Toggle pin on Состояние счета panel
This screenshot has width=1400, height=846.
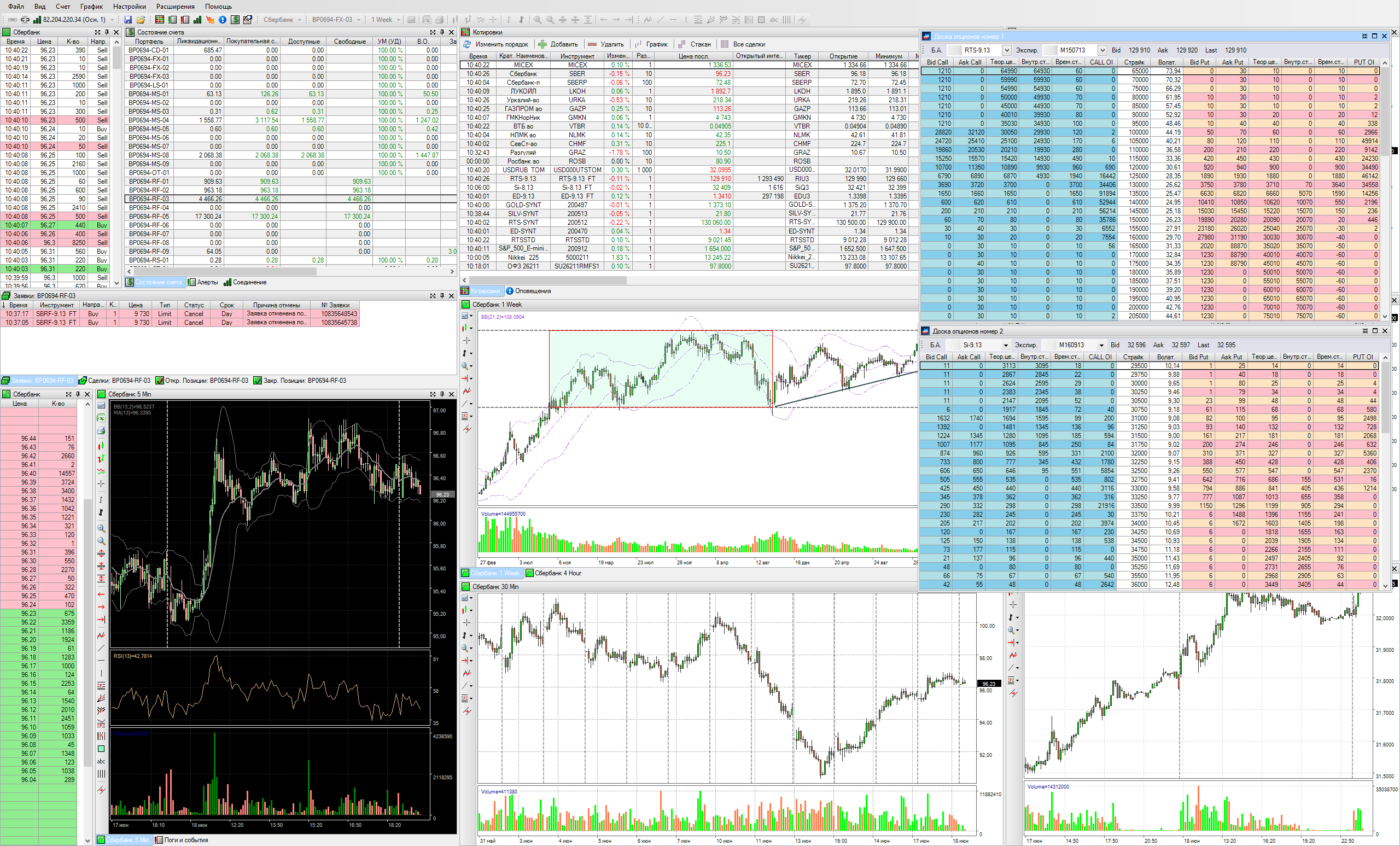coord(442,32)
